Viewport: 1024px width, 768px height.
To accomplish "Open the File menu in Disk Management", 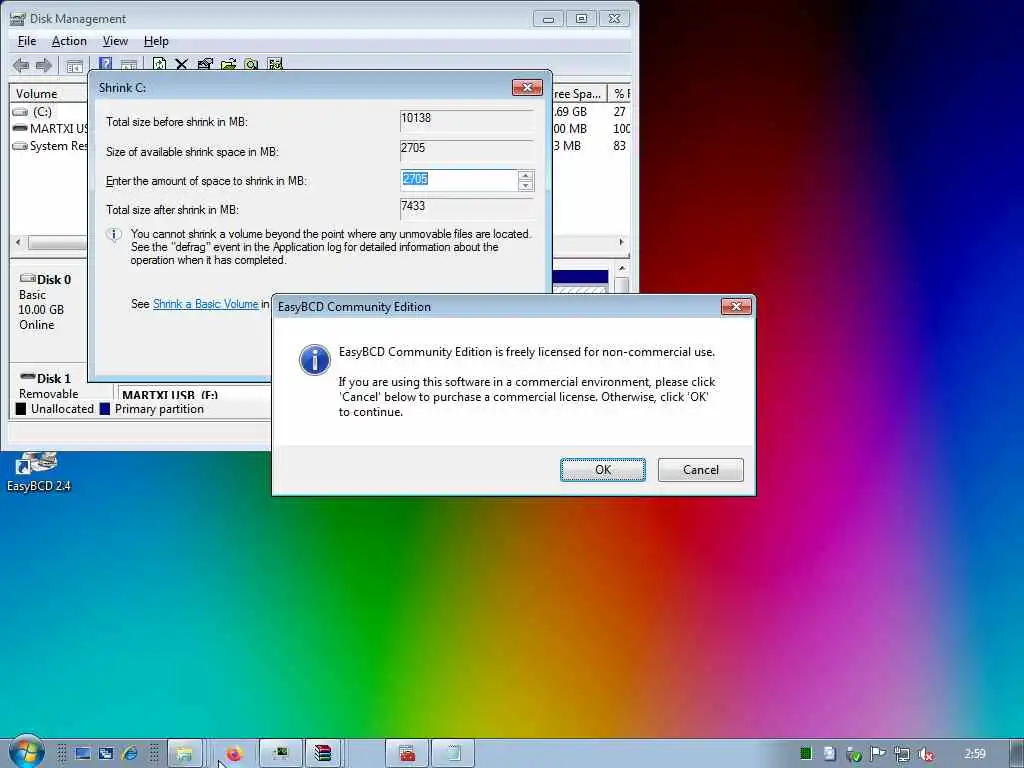I will (27, 41).
